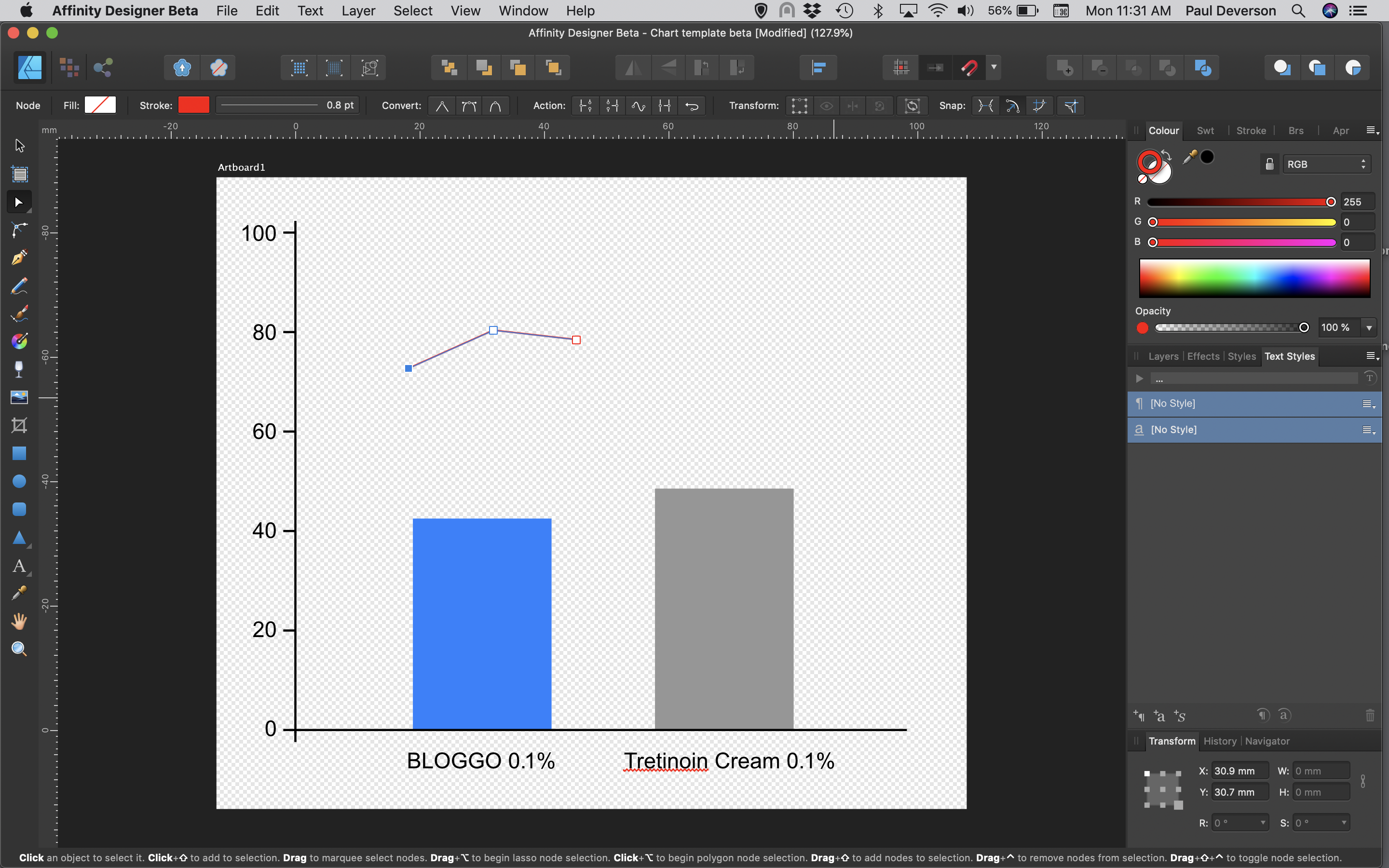The image size is (1389, 868).
Task: Select the Pen tool
Action: 19,258
